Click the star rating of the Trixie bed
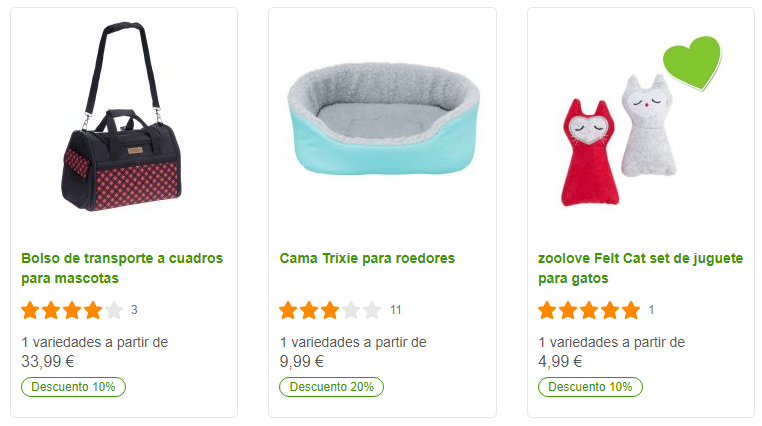The image size is (762, 426). 330,310
